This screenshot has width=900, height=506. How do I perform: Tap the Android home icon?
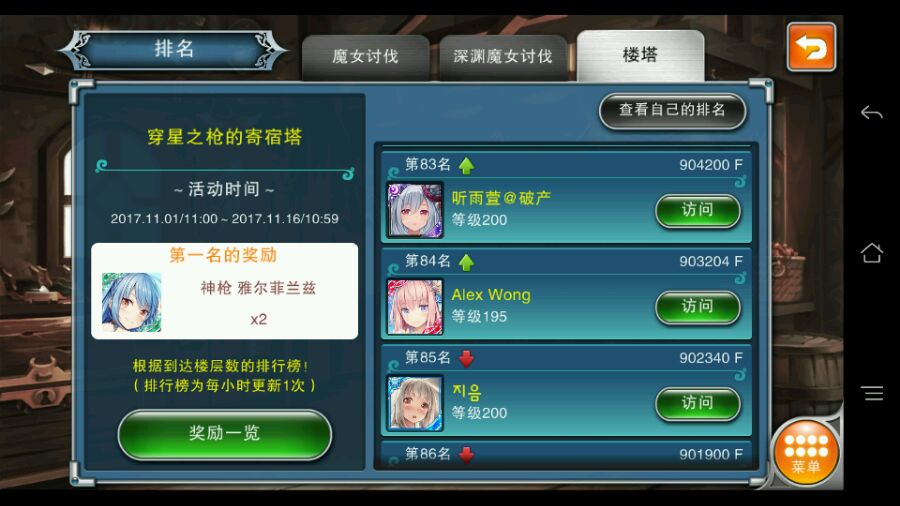coord(871,252)
